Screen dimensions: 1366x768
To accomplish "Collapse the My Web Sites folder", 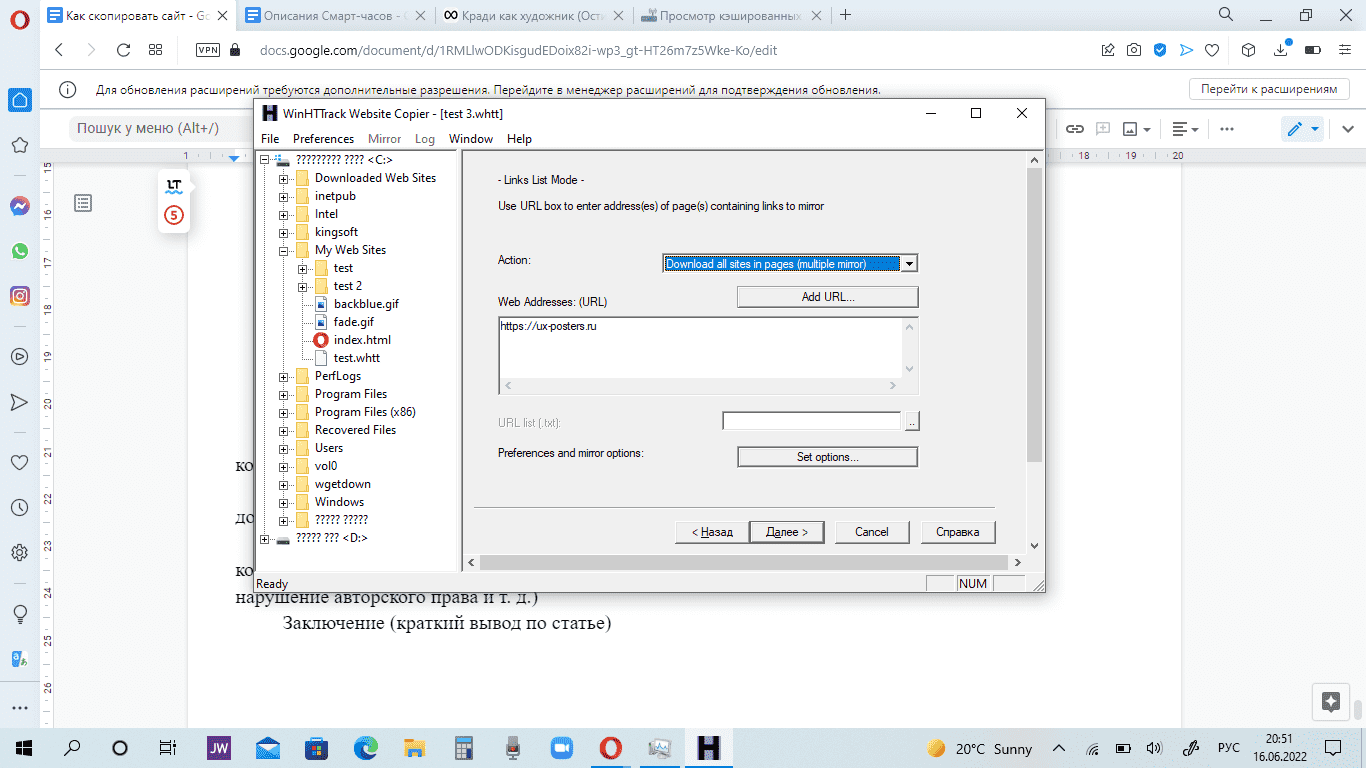I will pos(284,250).
